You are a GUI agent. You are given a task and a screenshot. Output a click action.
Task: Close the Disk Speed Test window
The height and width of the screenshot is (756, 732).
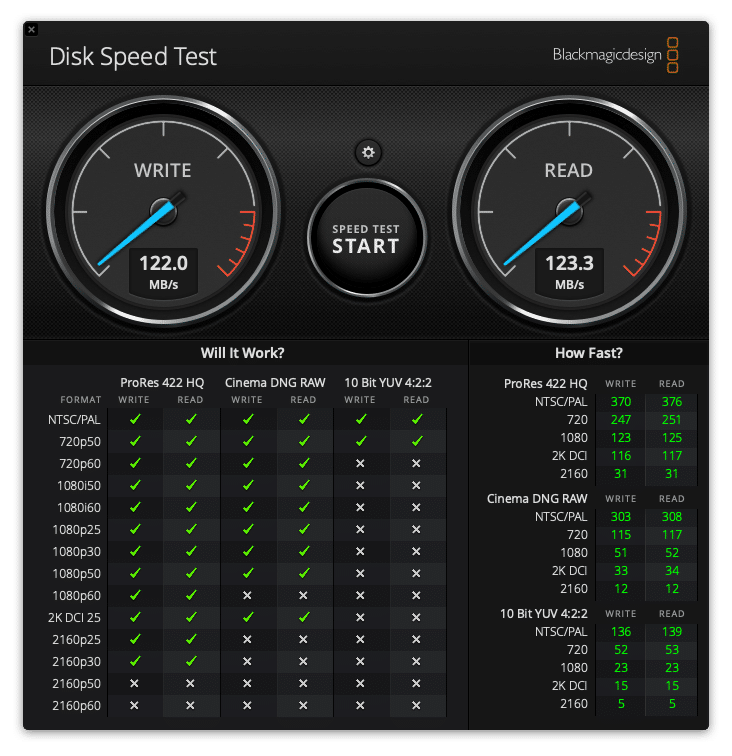(31, 29)
